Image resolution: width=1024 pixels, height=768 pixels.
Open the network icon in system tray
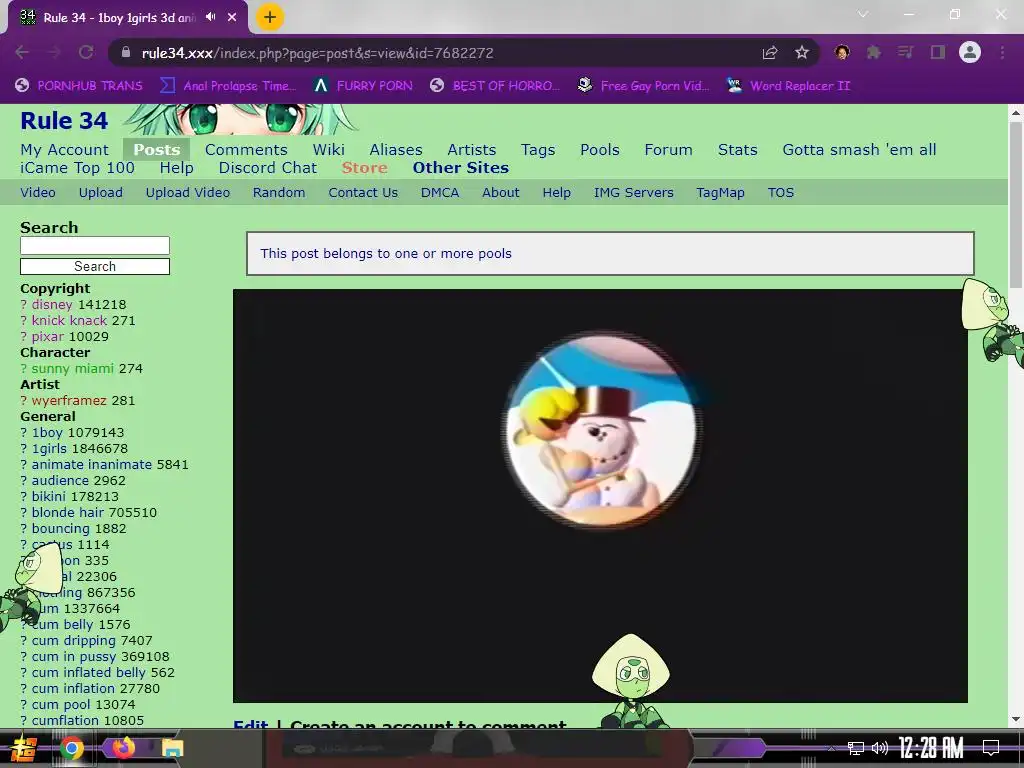(x=856, y=748)
